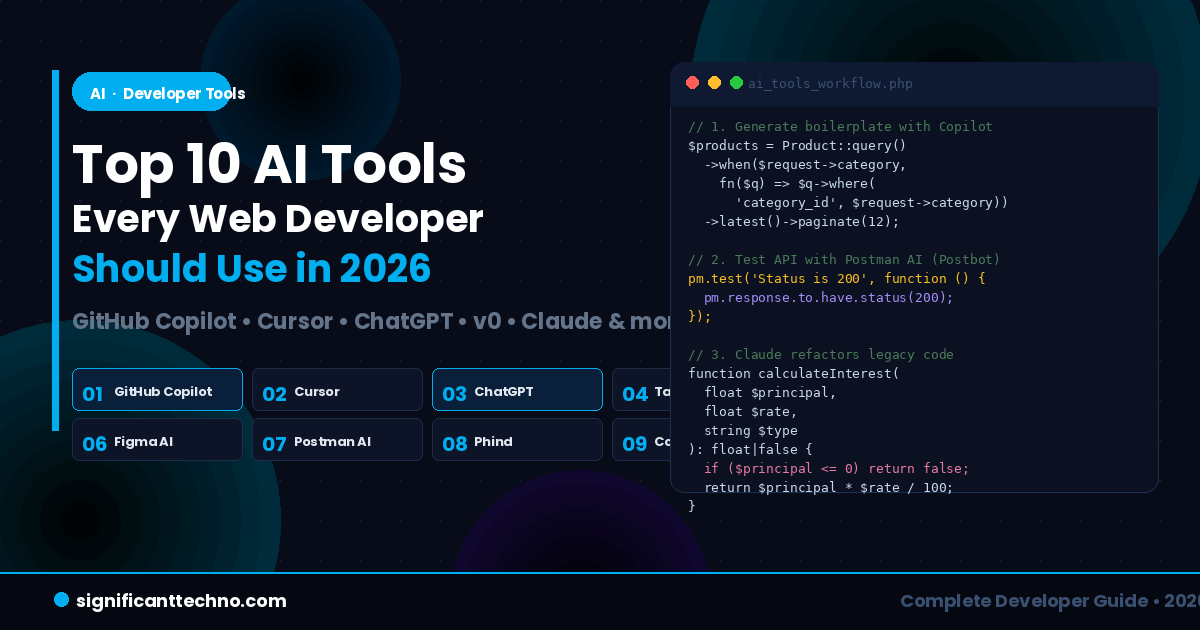
Task: Click the 'fn($q) => $q->where(' line
Action: tap(797, 184)
